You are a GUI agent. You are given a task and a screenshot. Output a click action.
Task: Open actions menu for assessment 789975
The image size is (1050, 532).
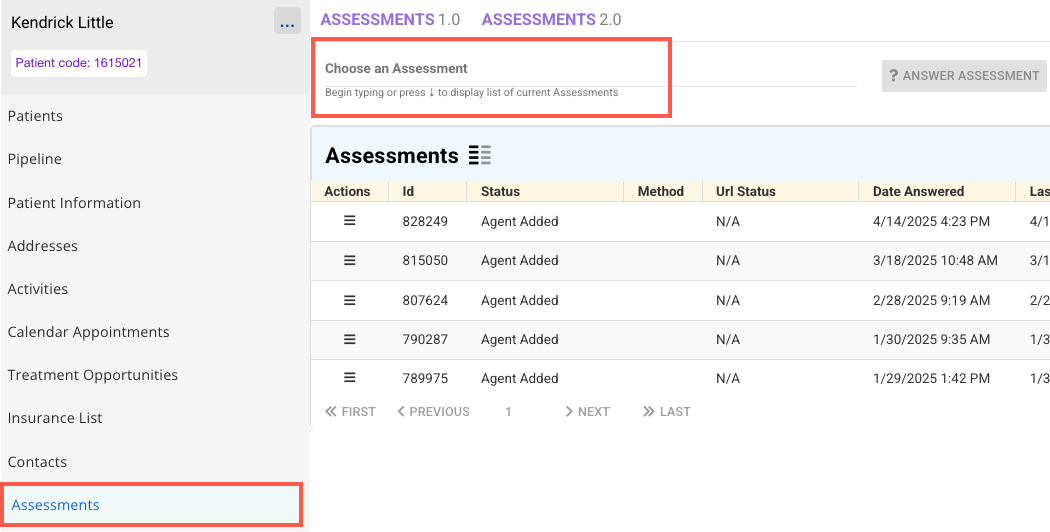tap(350, 378)
